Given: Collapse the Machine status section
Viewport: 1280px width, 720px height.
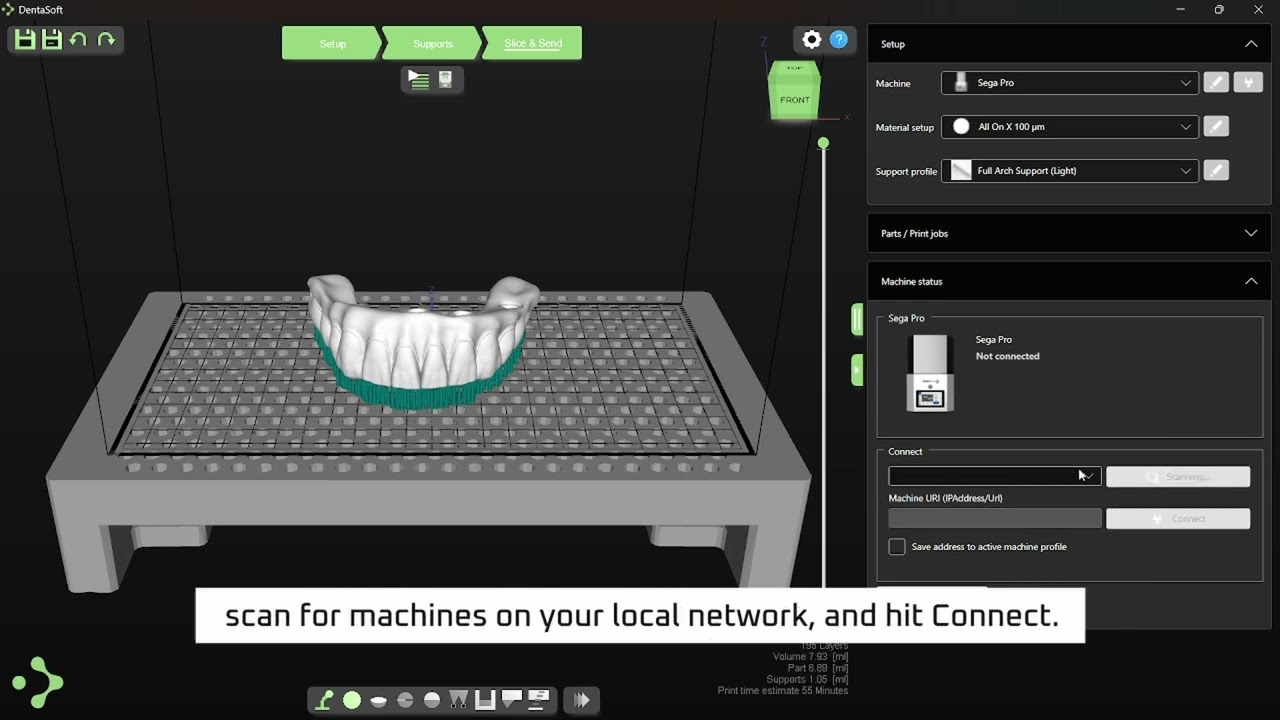Looking at the screenshot, I should tap(1250, 281).
